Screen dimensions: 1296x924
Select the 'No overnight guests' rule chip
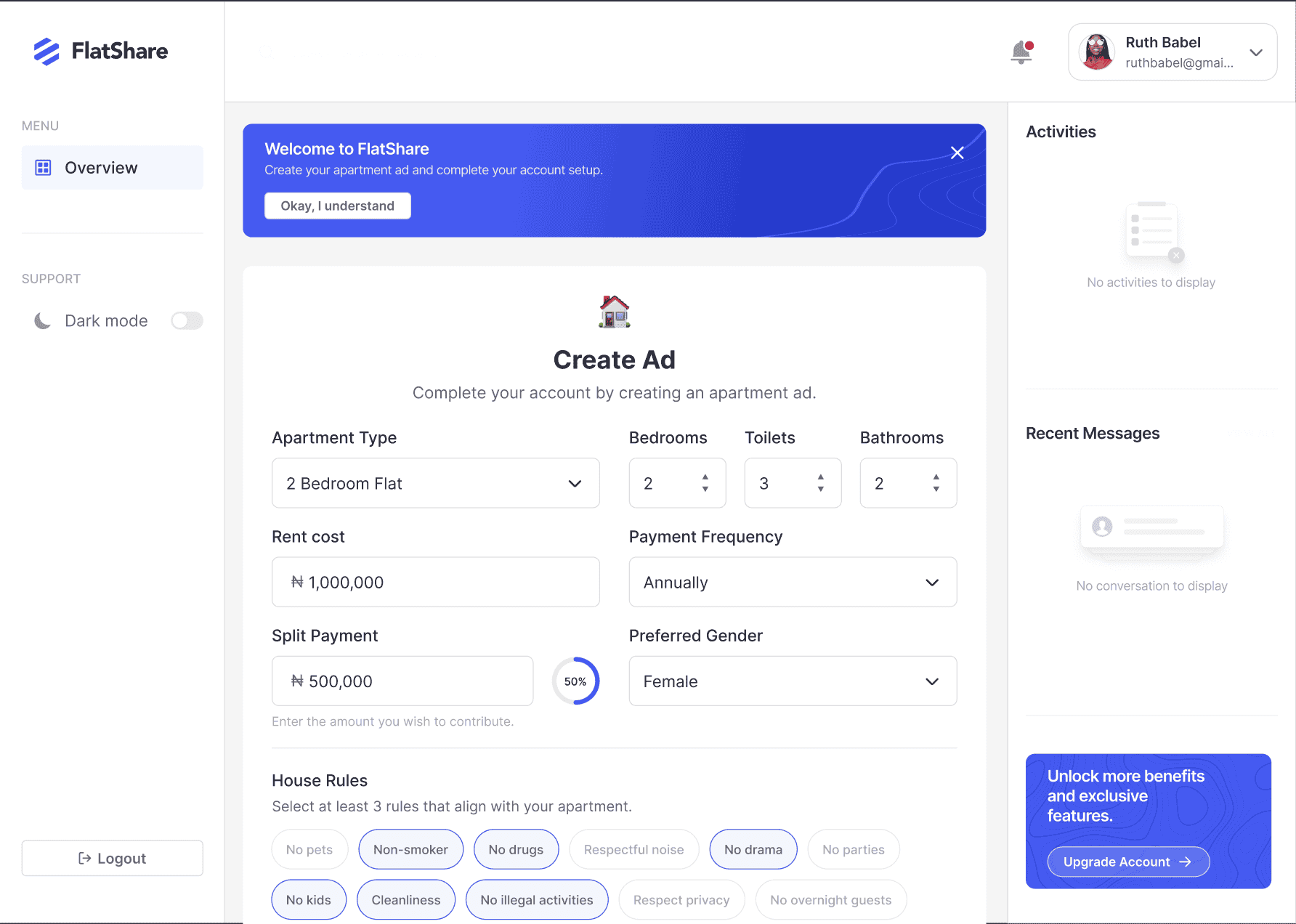click(831, 900)
